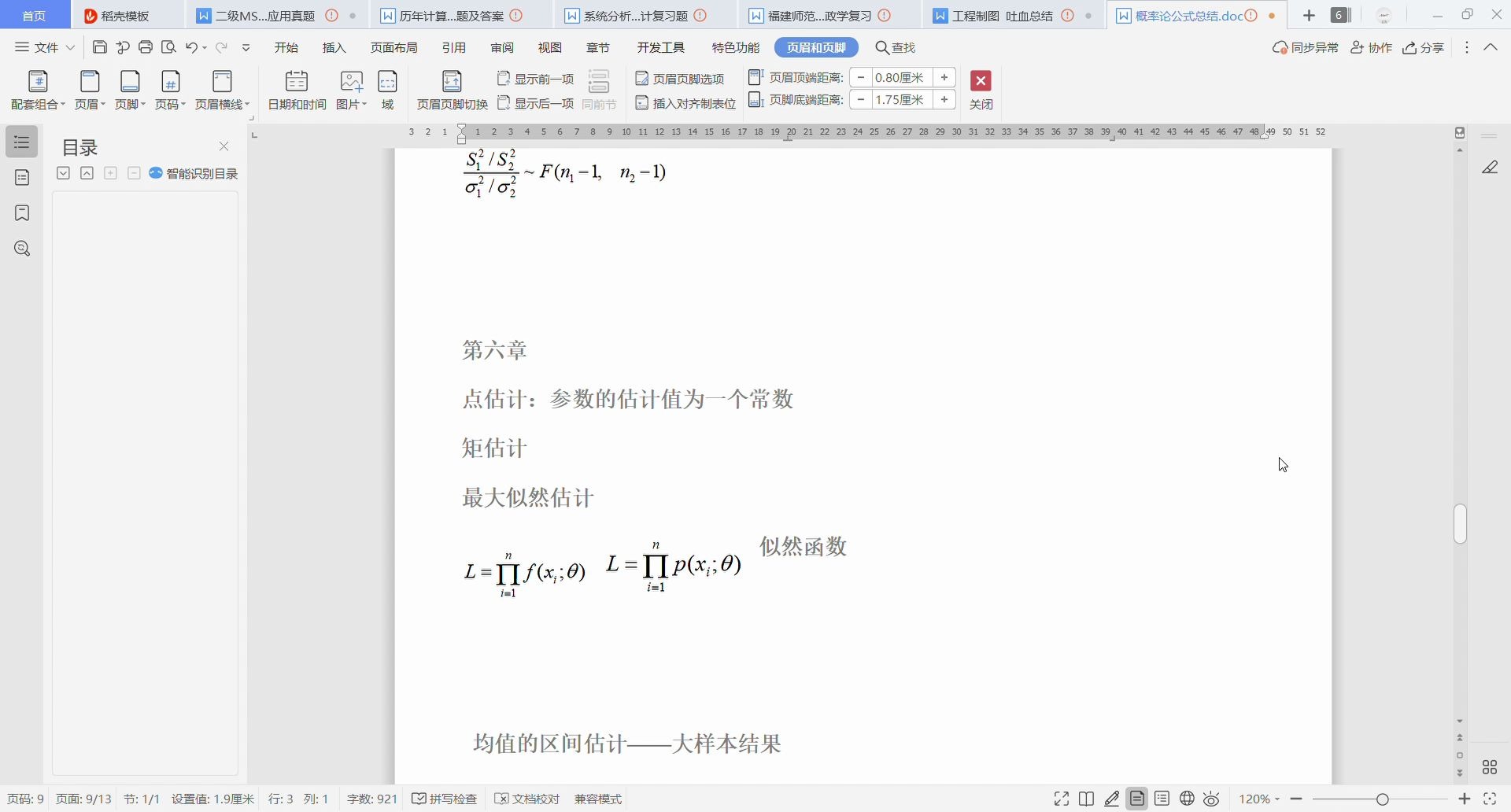This screenshot has width=1511, height=812.
Task: Open the 文件 menu
Action: click(x=45, y=47)
